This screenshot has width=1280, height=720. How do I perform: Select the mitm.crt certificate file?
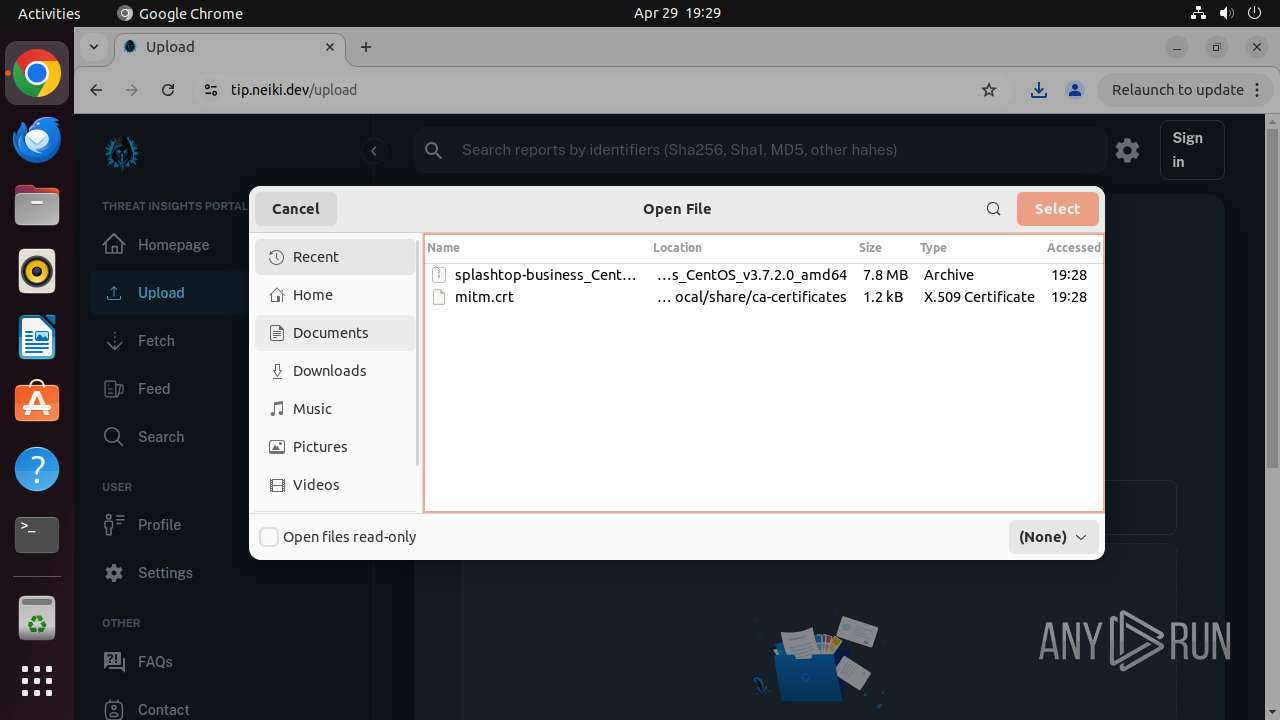[x=764, y=297]
